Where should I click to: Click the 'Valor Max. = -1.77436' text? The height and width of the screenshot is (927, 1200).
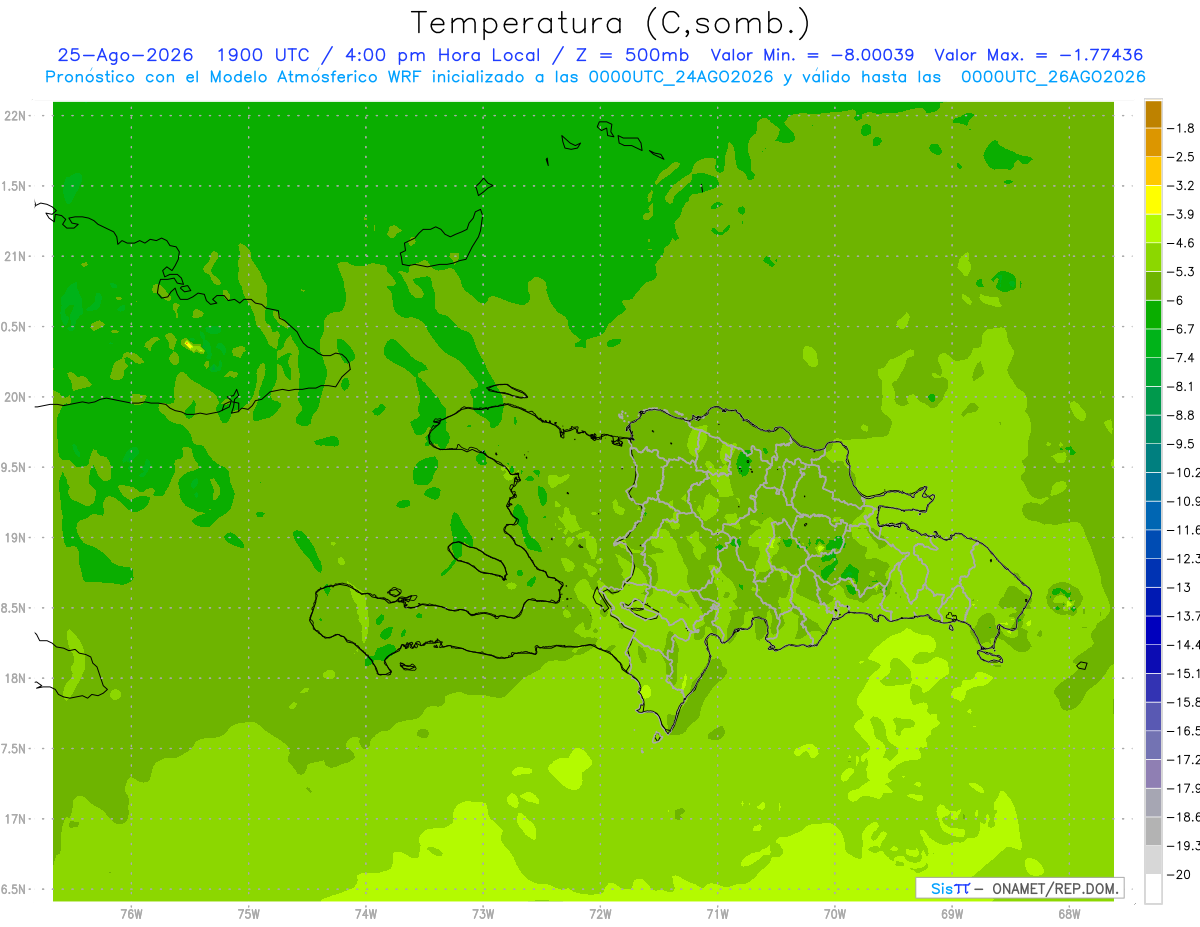coord(1038,55)
